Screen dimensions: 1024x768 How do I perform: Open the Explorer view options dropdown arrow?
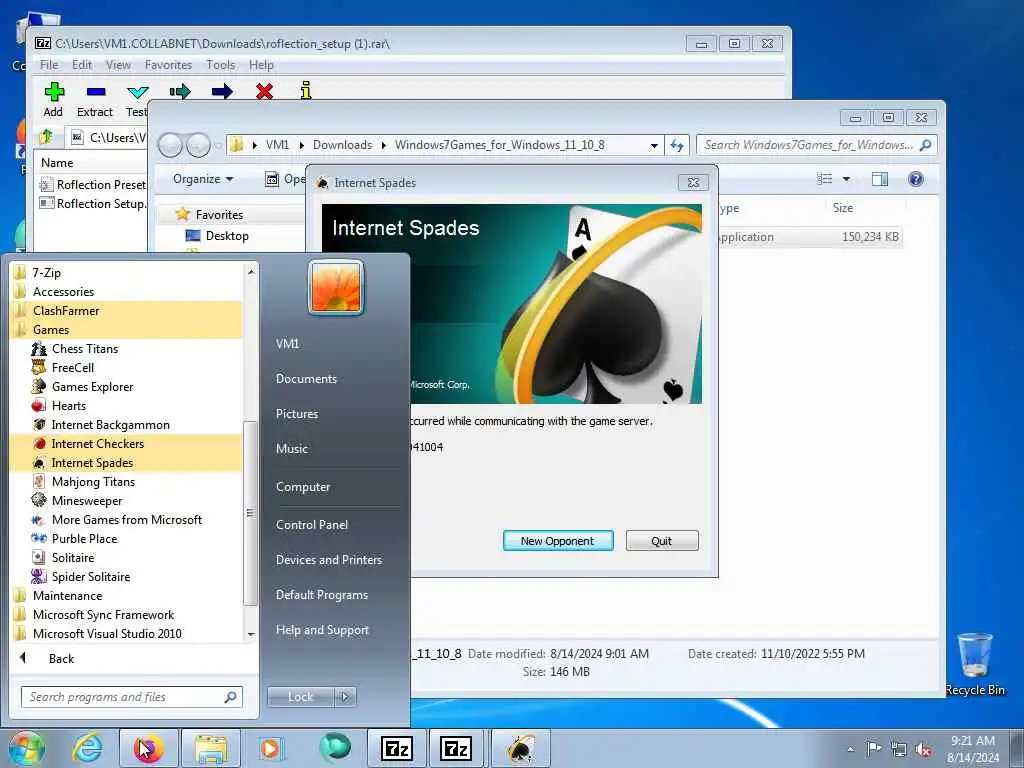click(x=846, y=179)
